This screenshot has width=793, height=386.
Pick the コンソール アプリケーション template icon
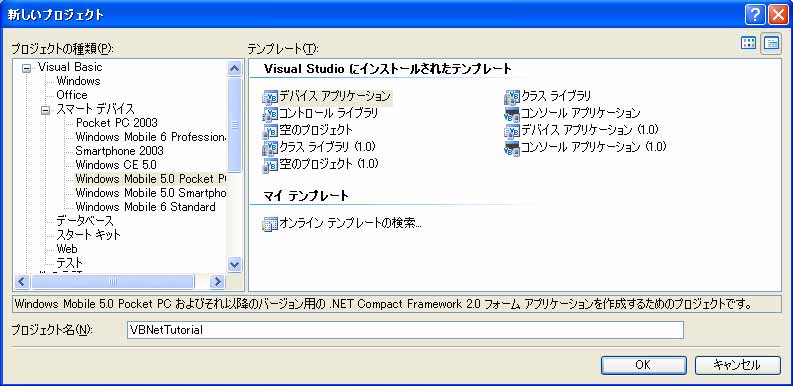(x=512, y=114)
